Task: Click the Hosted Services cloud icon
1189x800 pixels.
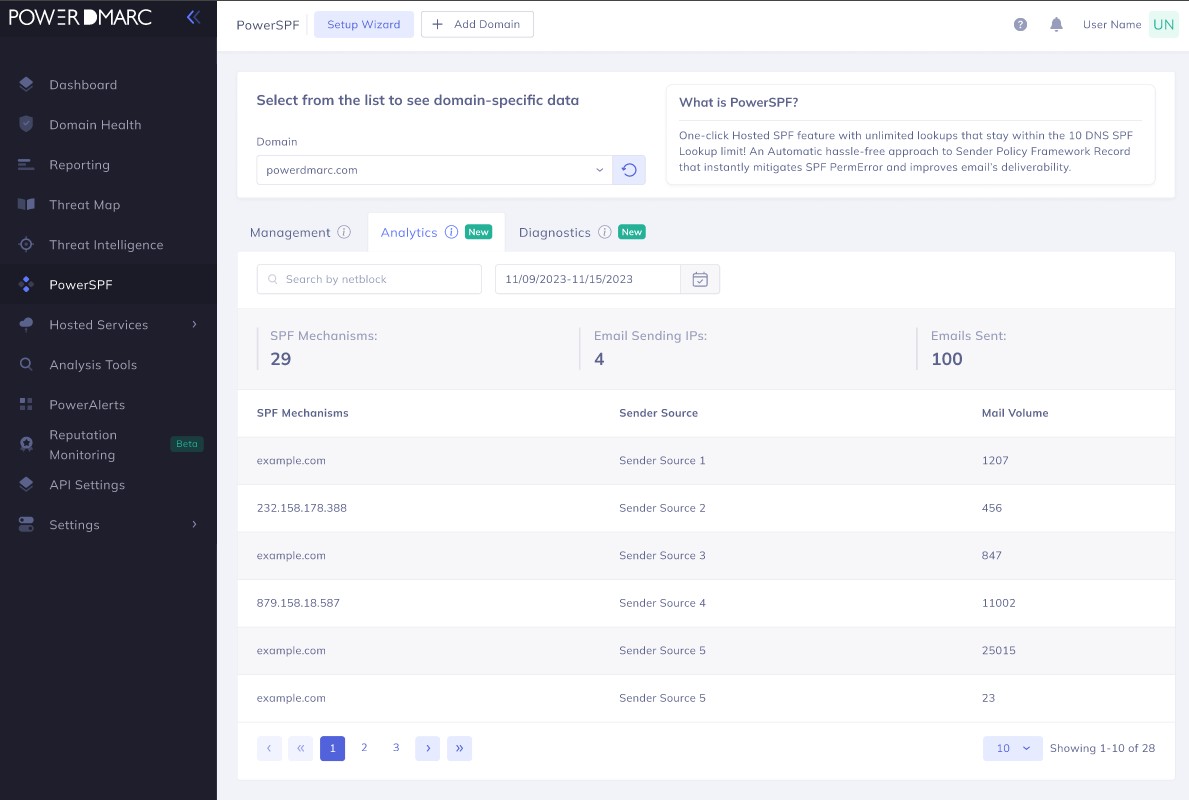Action: (26, 325)
